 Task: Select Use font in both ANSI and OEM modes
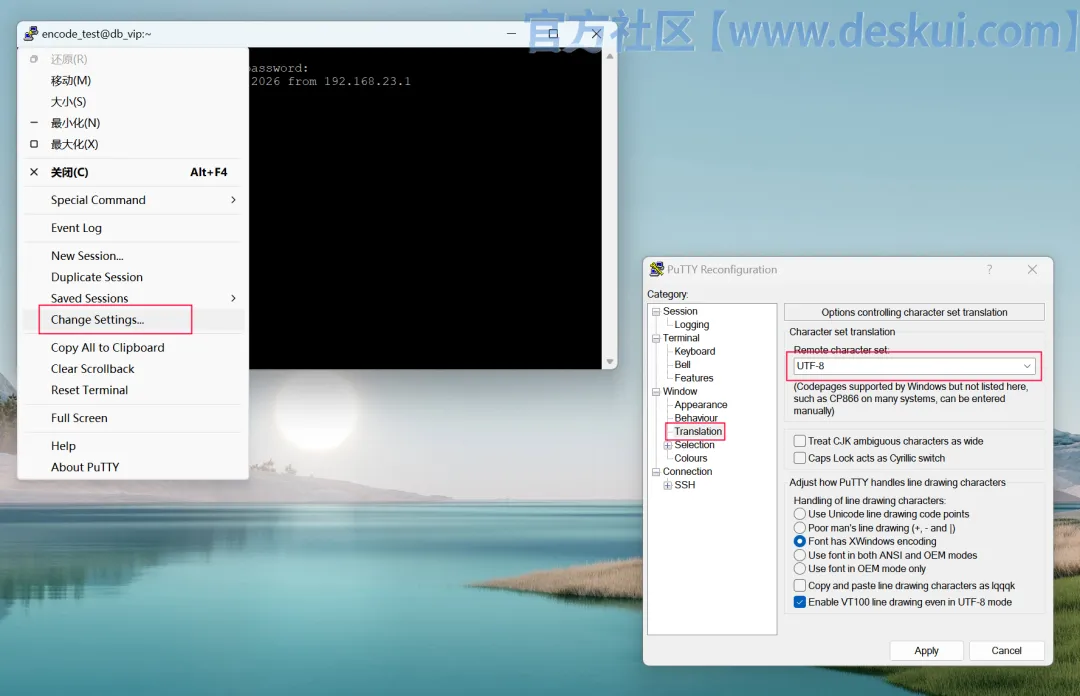pyautogui.click(x=800, y=555)
